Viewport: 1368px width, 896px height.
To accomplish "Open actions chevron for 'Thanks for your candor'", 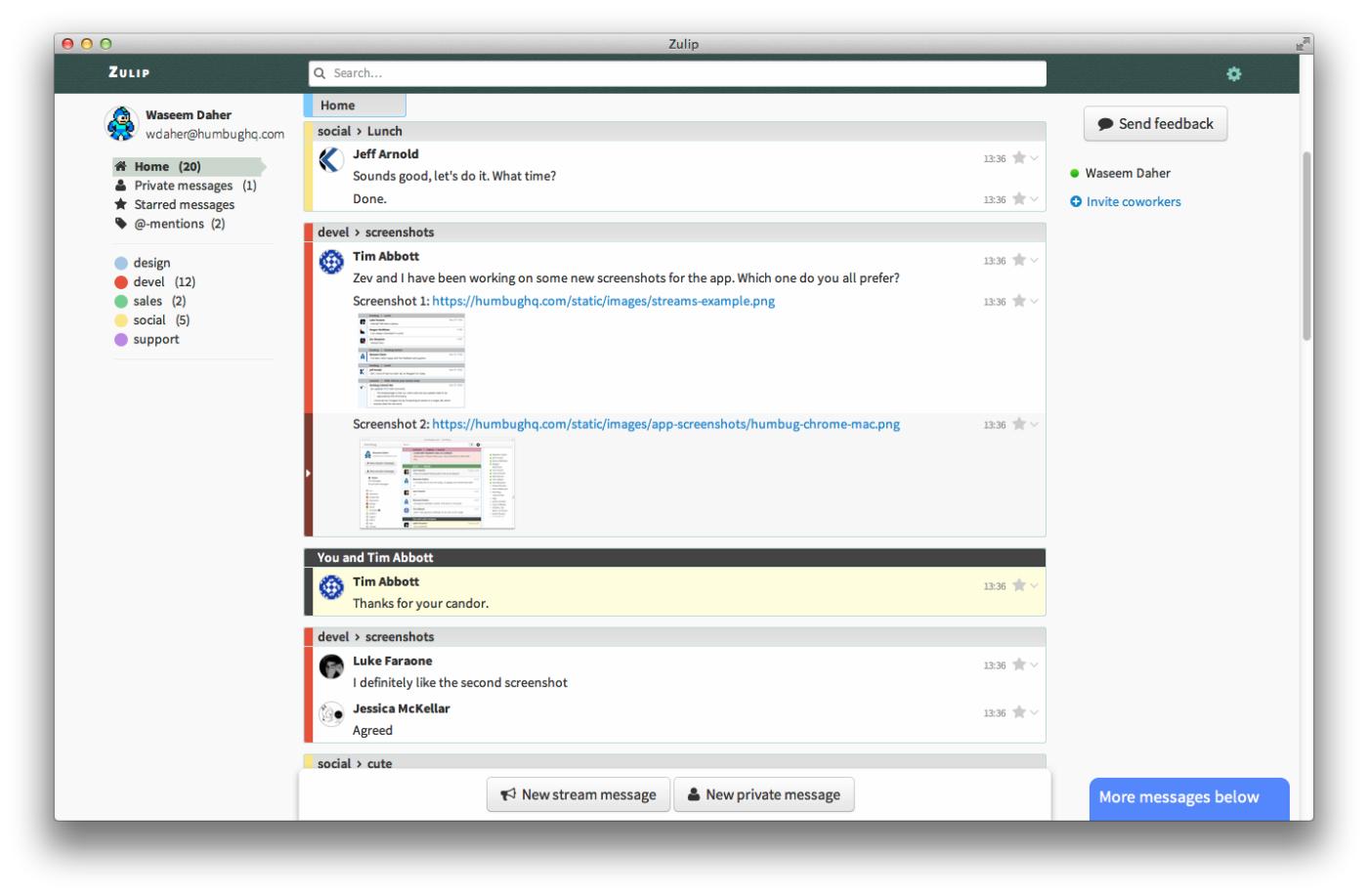I will click(1034, 586).
